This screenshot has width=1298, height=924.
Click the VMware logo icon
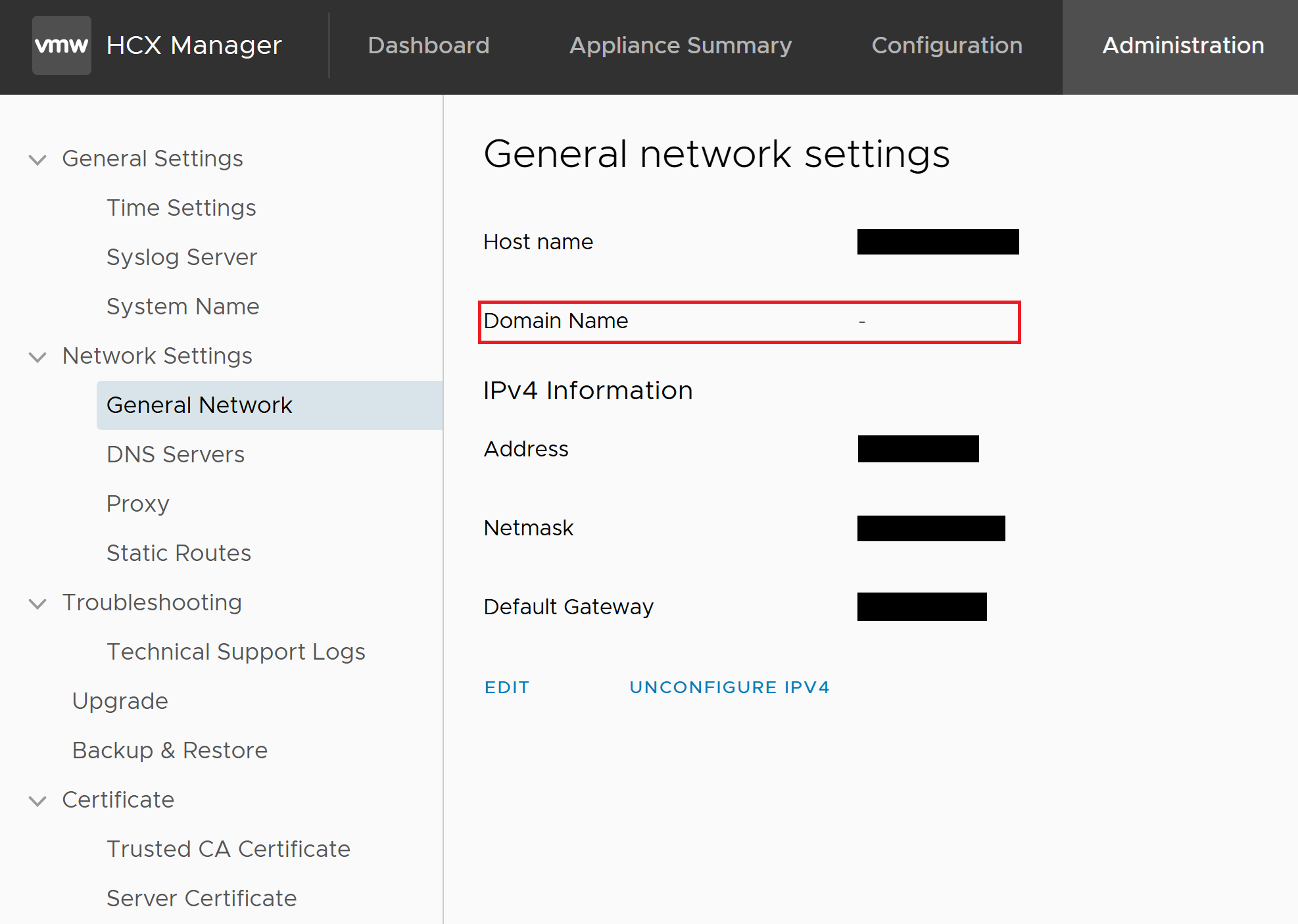click(61, 45)
